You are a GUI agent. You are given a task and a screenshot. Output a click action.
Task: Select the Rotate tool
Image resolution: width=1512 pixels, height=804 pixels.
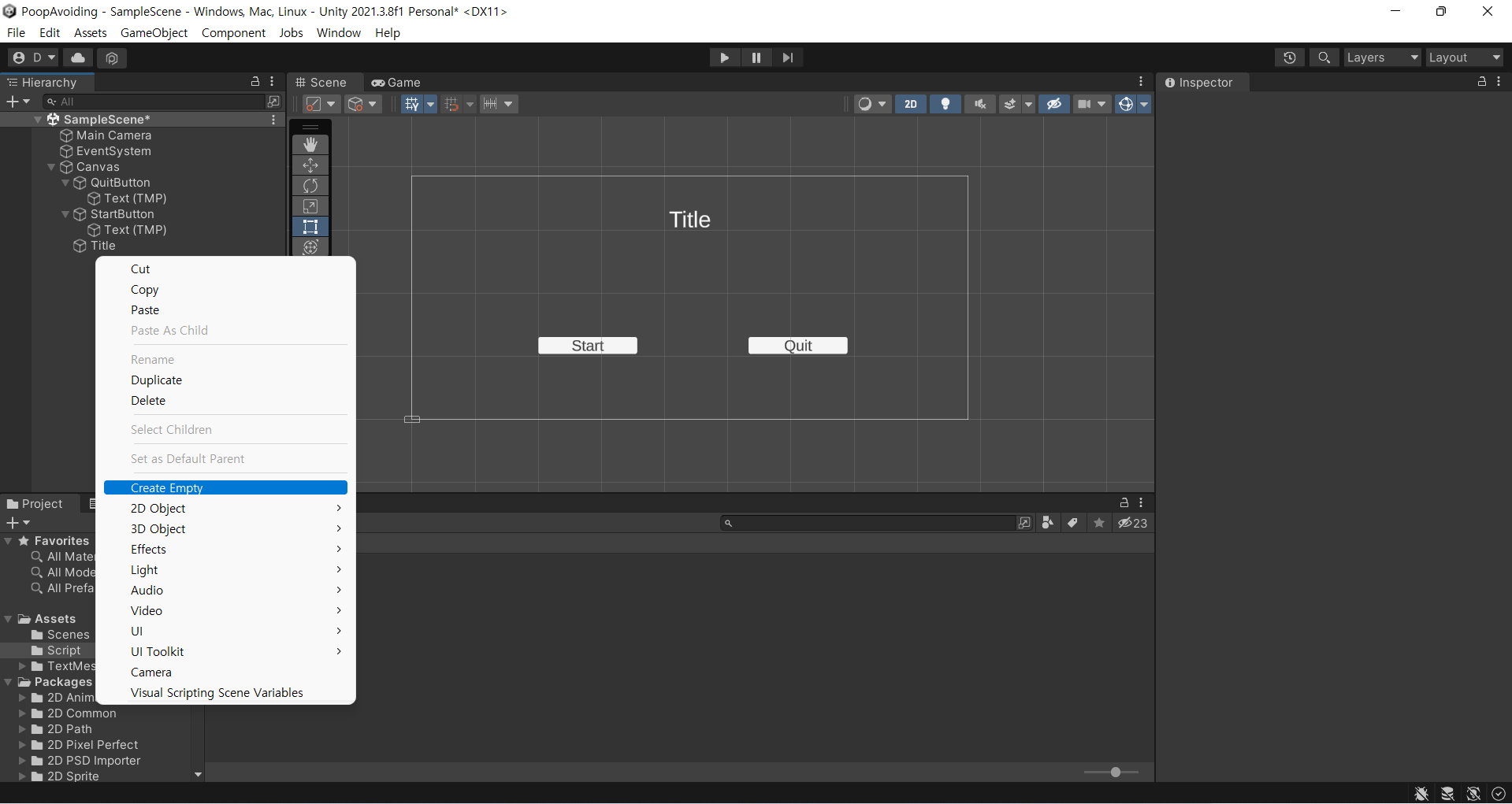310,186
